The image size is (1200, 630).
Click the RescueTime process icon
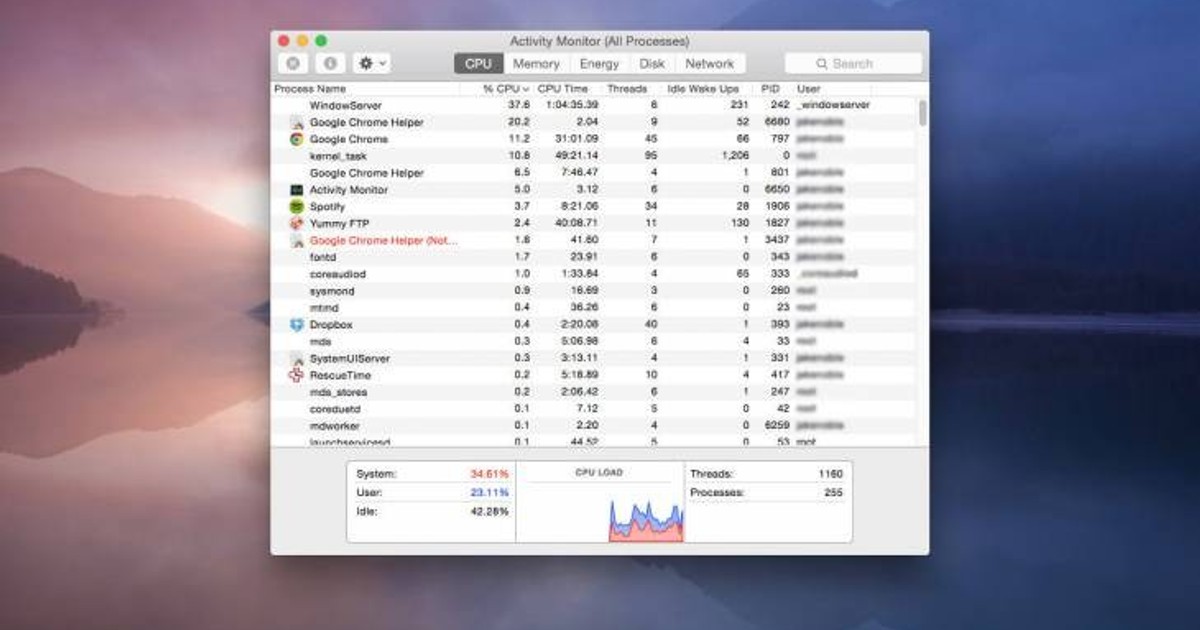click(296, 375)
